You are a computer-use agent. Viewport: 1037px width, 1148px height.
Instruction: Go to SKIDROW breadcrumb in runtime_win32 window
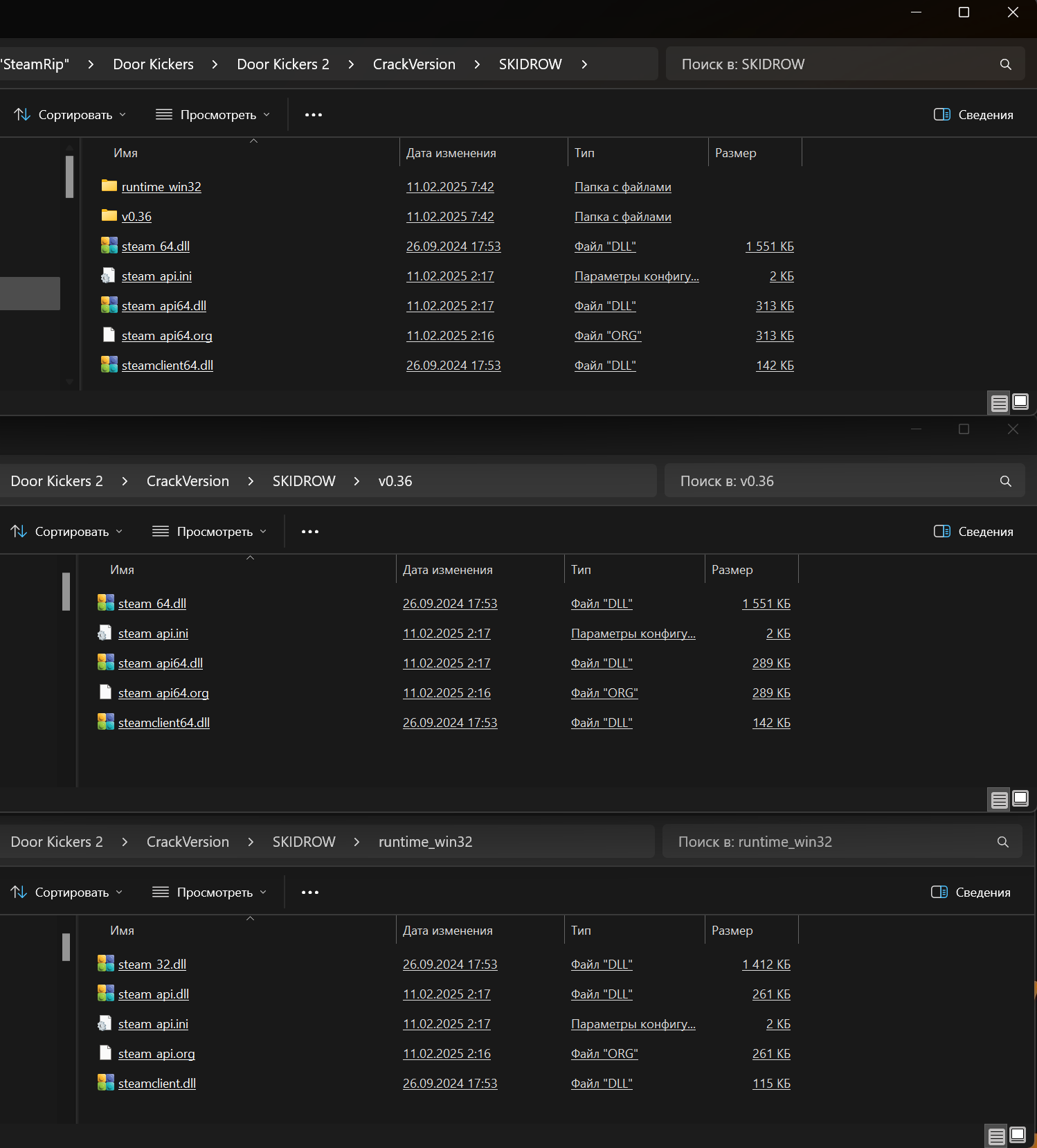click(304, 842)
